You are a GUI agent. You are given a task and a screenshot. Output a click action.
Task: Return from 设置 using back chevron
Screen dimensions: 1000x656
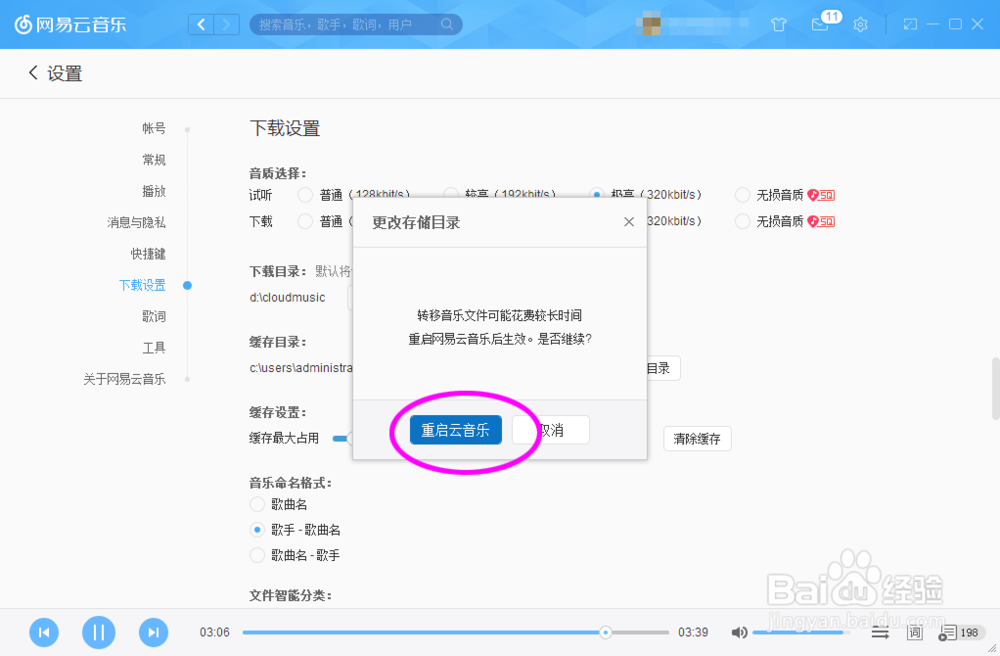point(33,73)
